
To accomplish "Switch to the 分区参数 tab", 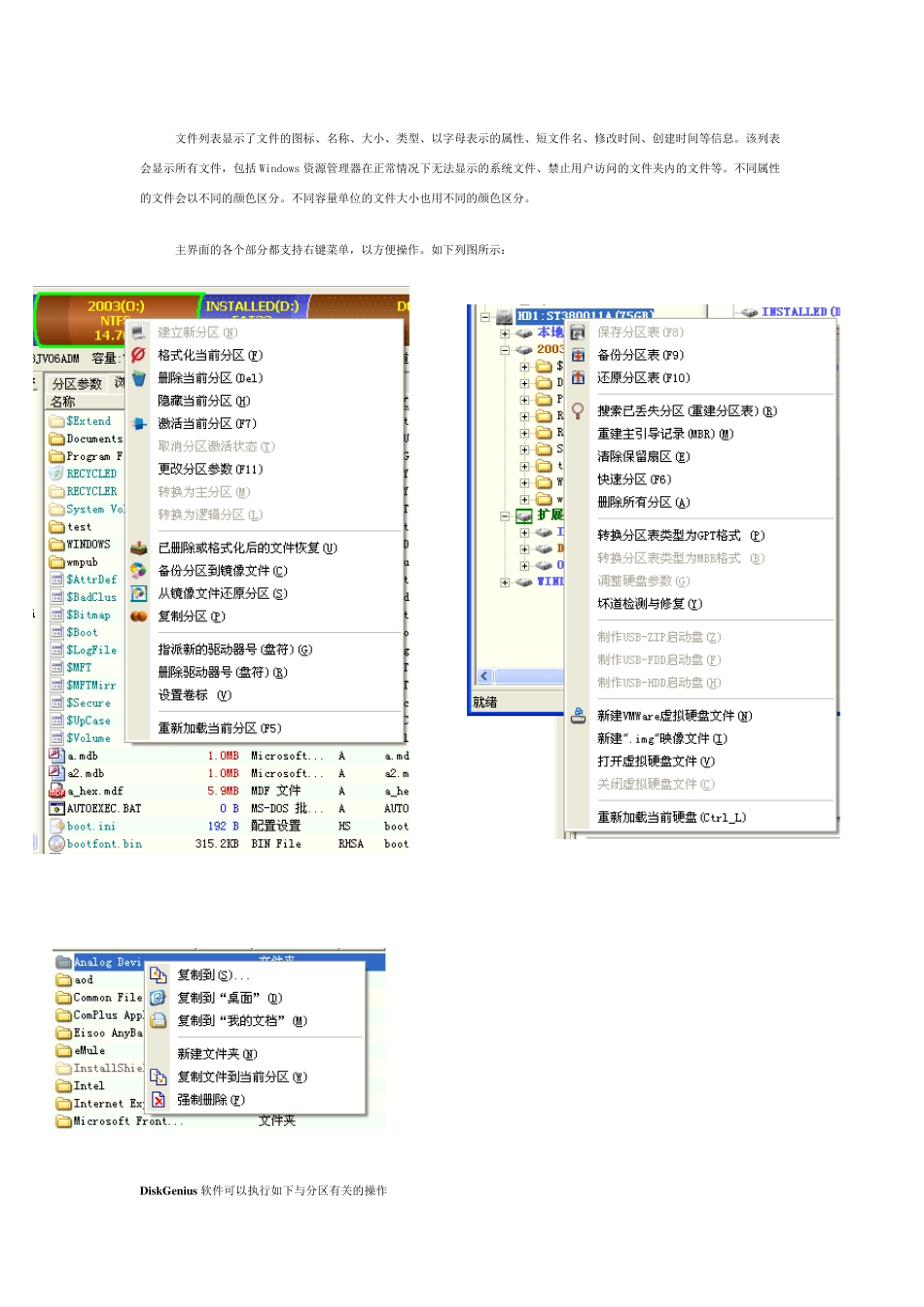I will tap(77, 384).
